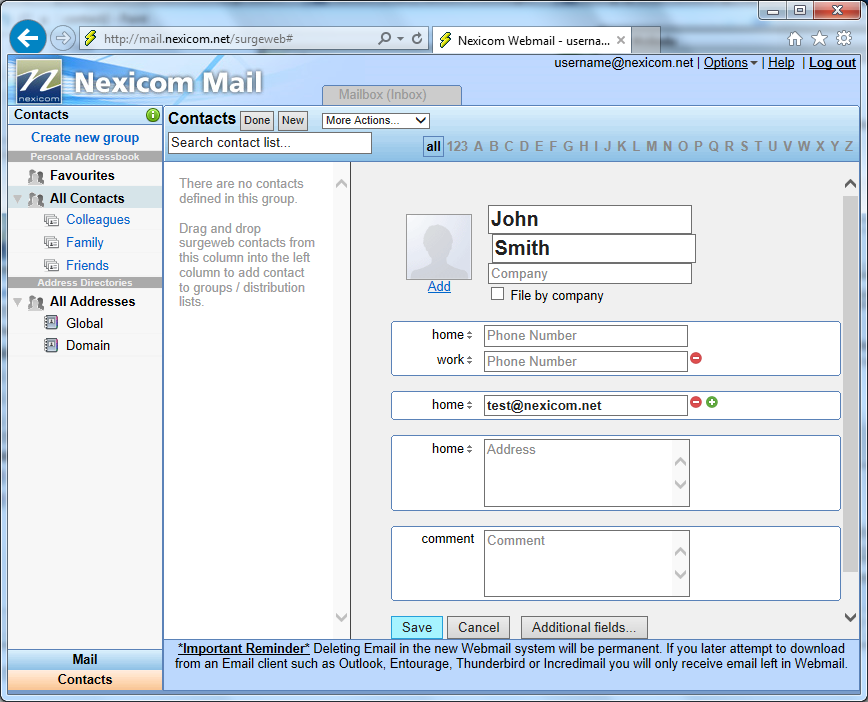
Task: Click the Friends group icon
Action: click(x=51, y=265)
